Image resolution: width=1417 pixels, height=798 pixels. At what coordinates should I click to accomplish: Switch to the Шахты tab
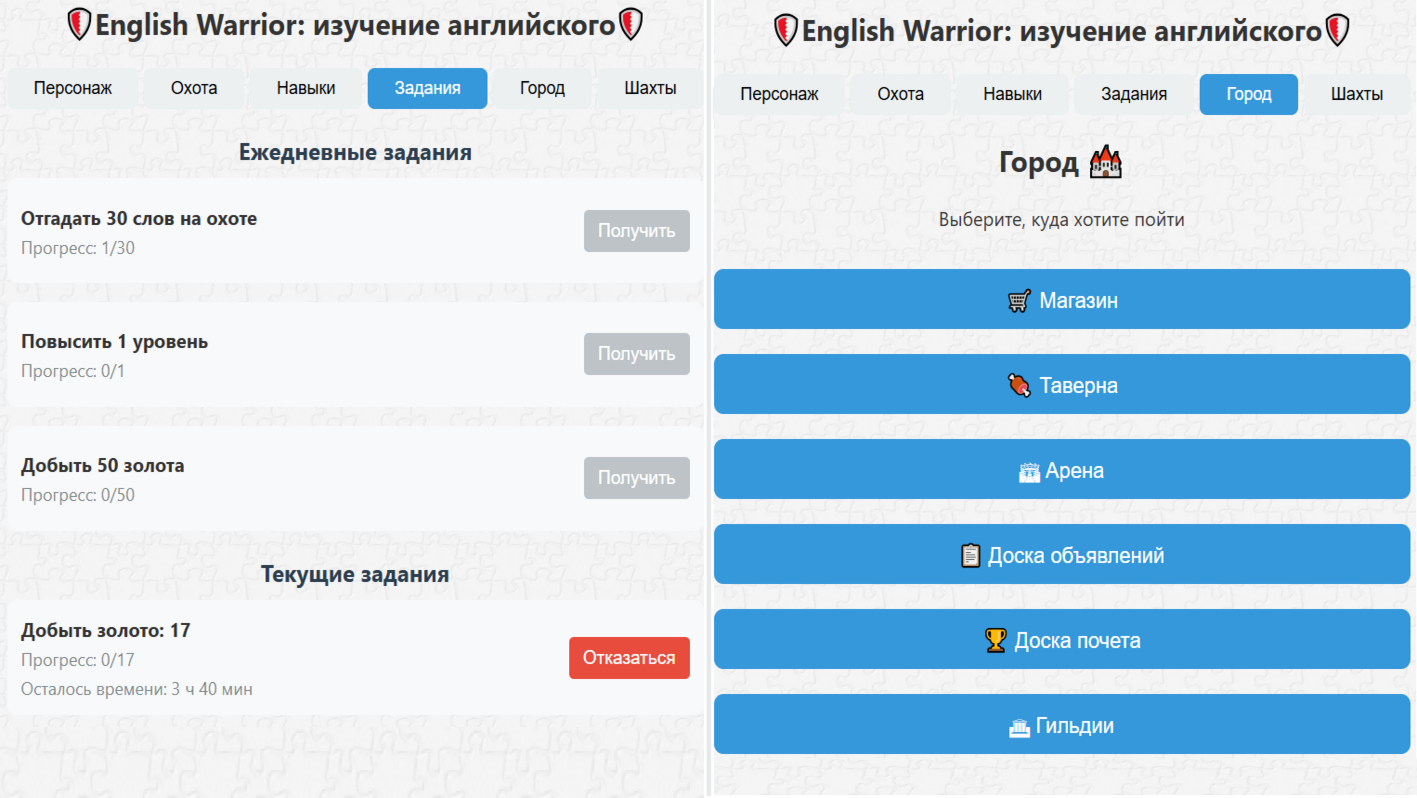(x=650, y=88)
